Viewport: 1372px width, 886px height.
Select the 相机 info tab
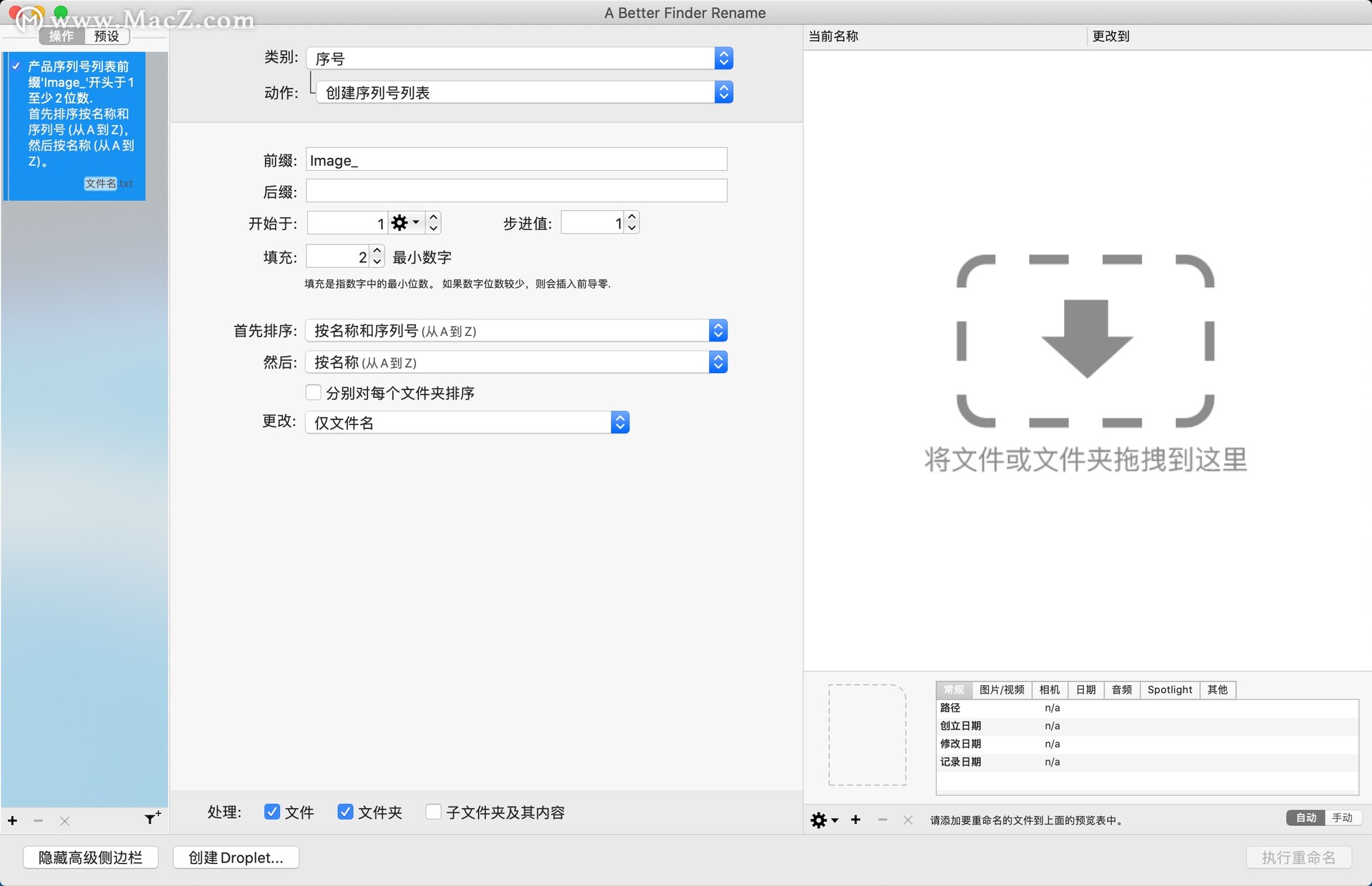coord(1050,690)
